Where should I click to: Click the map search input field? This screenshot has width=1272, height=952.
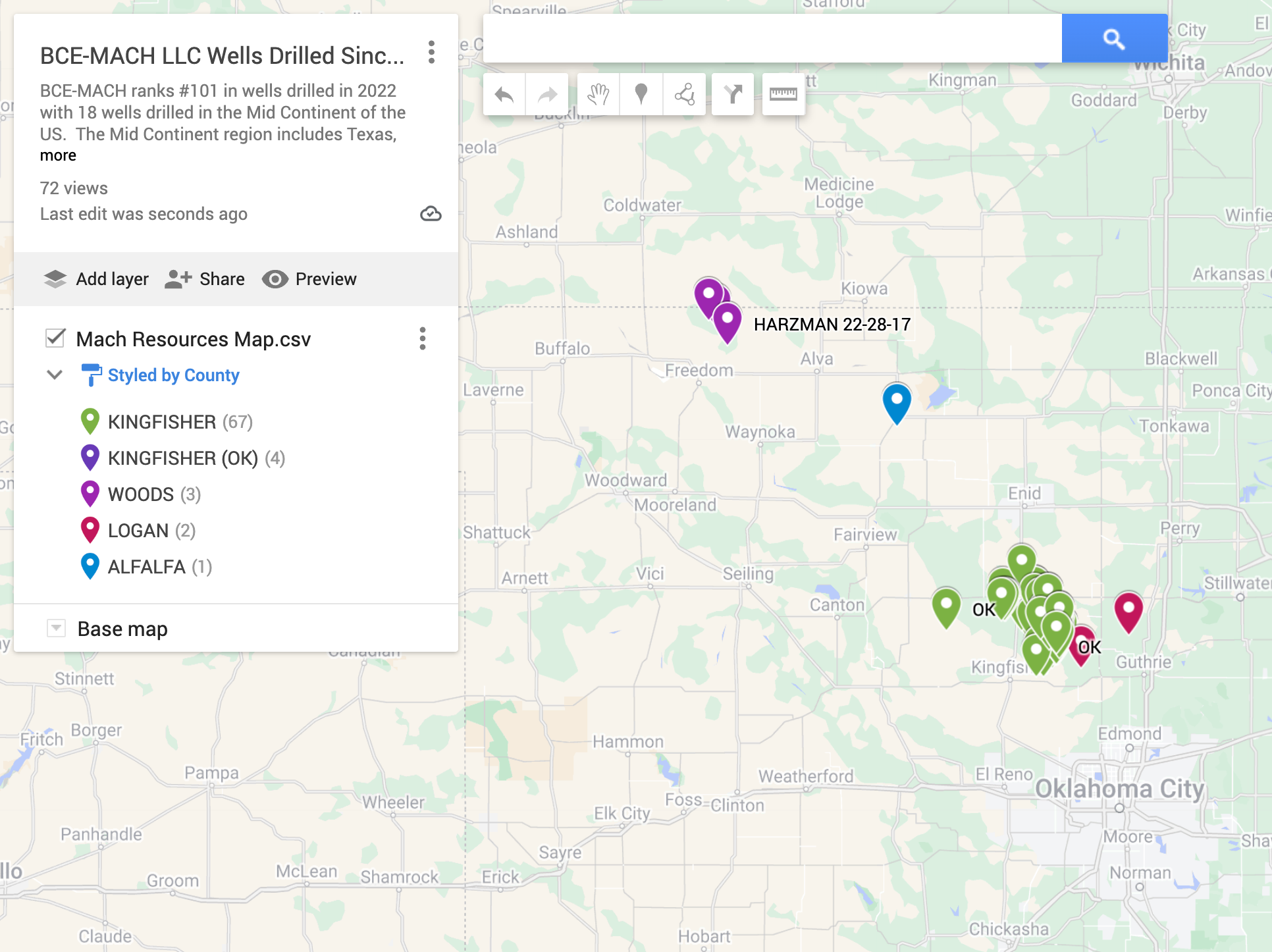pos(772,39)
